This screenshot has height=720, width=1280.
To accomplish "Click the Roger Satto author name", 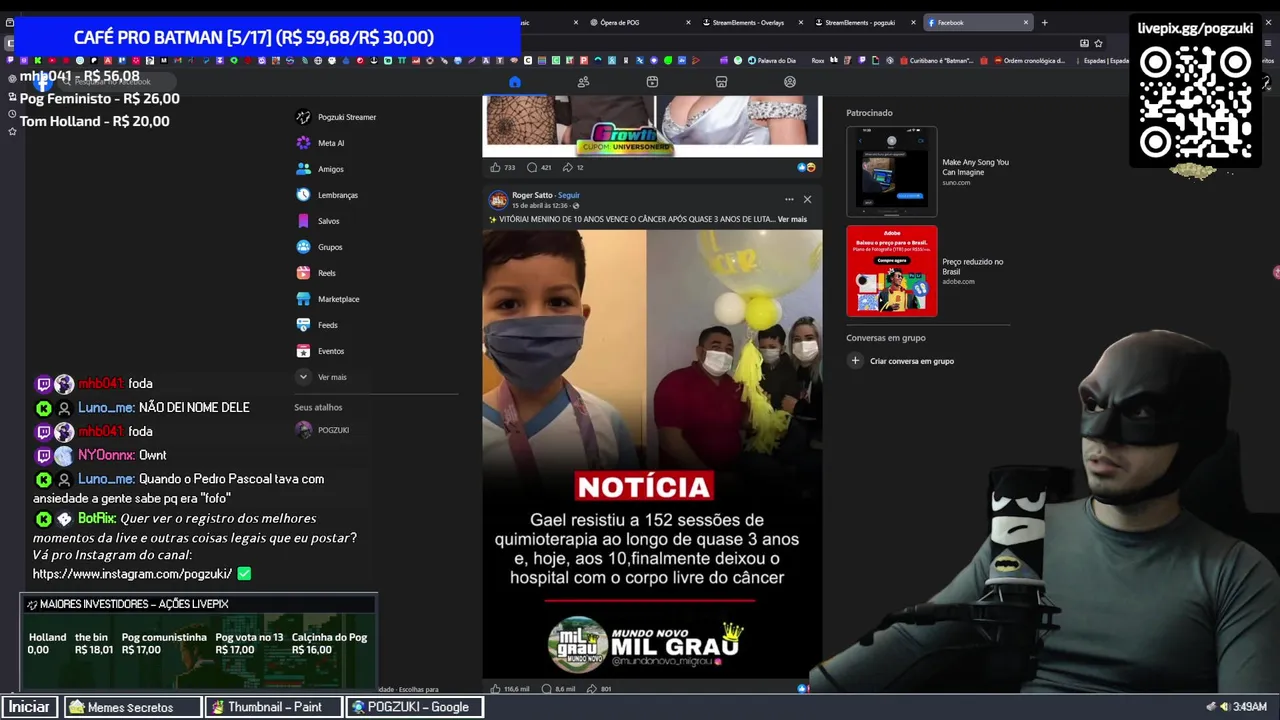I will pos(532,195).
